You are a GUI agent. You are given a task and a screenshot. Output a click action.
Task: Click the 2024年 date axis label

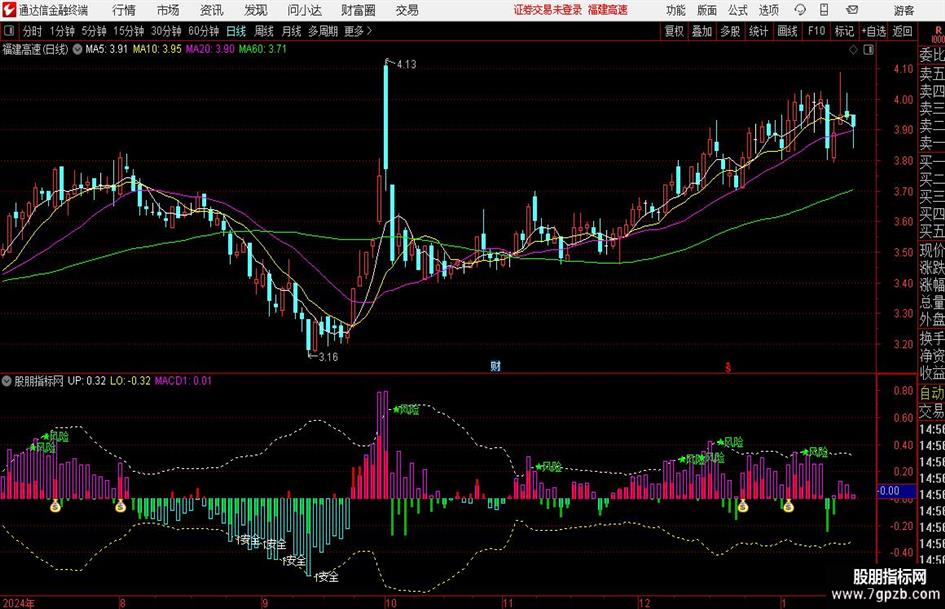(18, 603)
